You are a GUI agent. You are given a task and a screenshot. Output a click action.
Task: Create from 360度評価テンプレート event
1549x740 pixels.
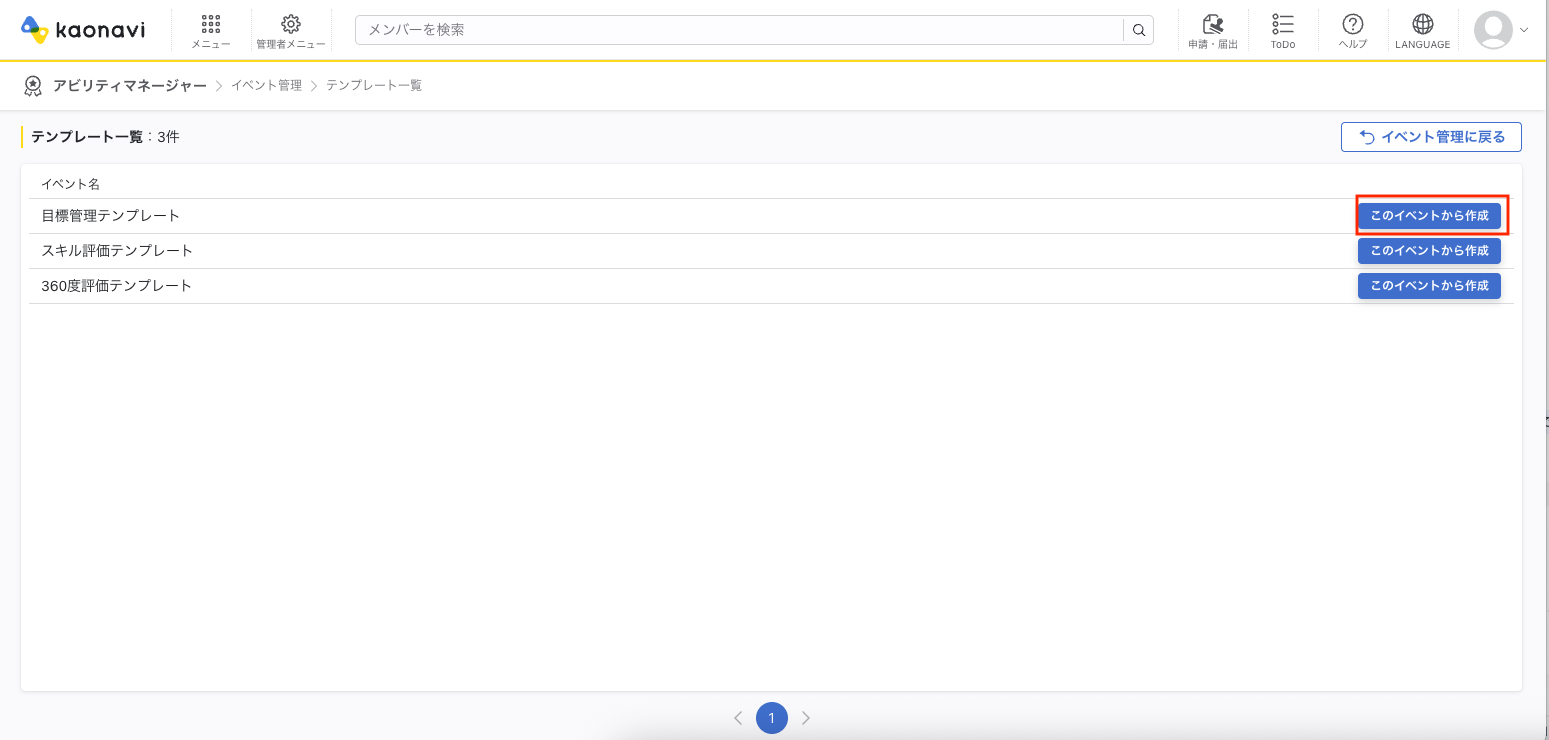[1429, 286]
